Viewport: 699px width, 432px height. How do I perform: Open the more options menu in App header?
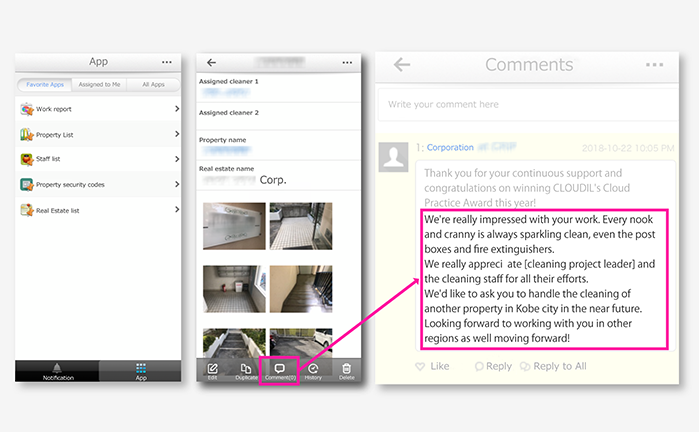(x=166, y=62)
